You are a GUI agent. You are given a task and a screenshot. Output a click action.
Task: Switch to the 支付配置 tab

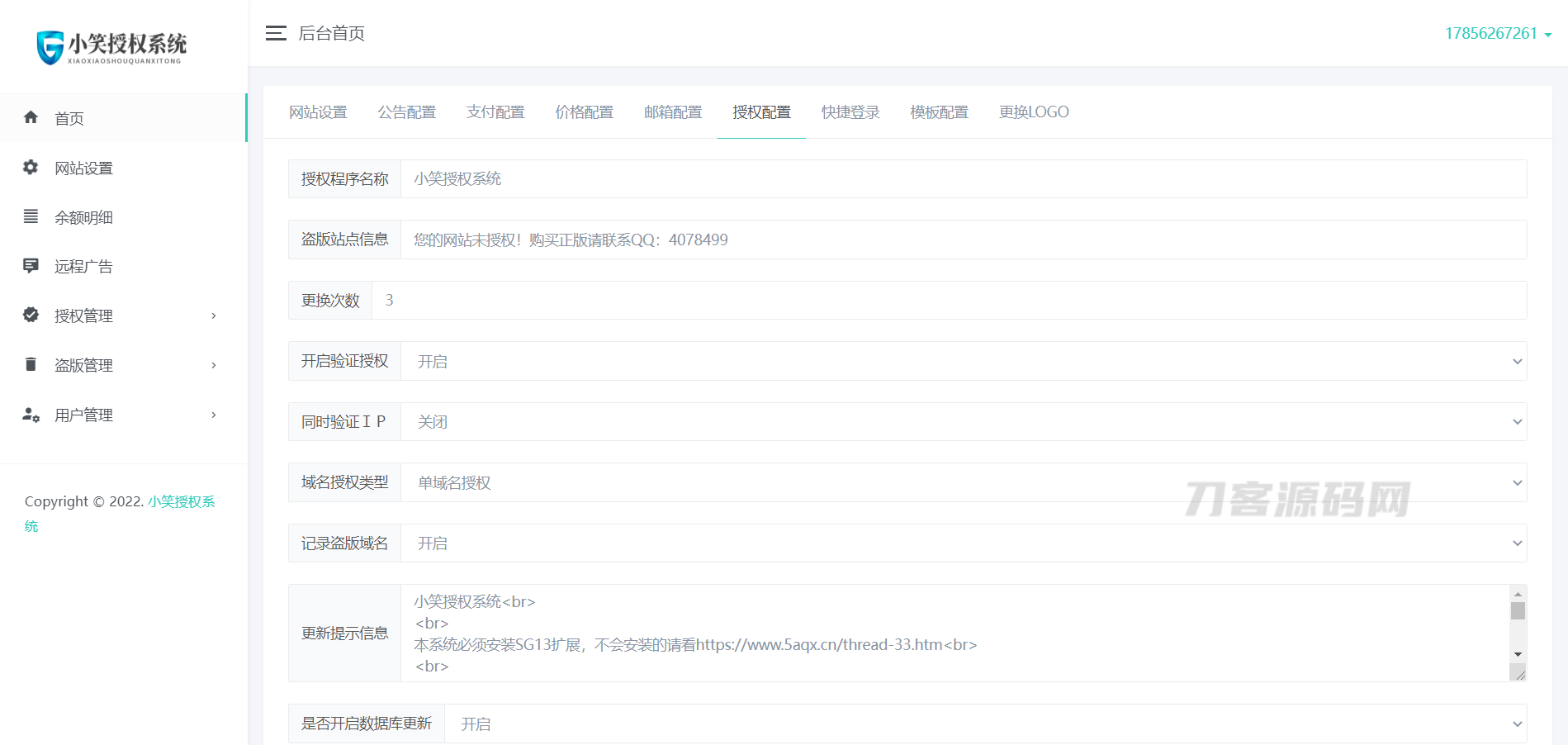495,112
